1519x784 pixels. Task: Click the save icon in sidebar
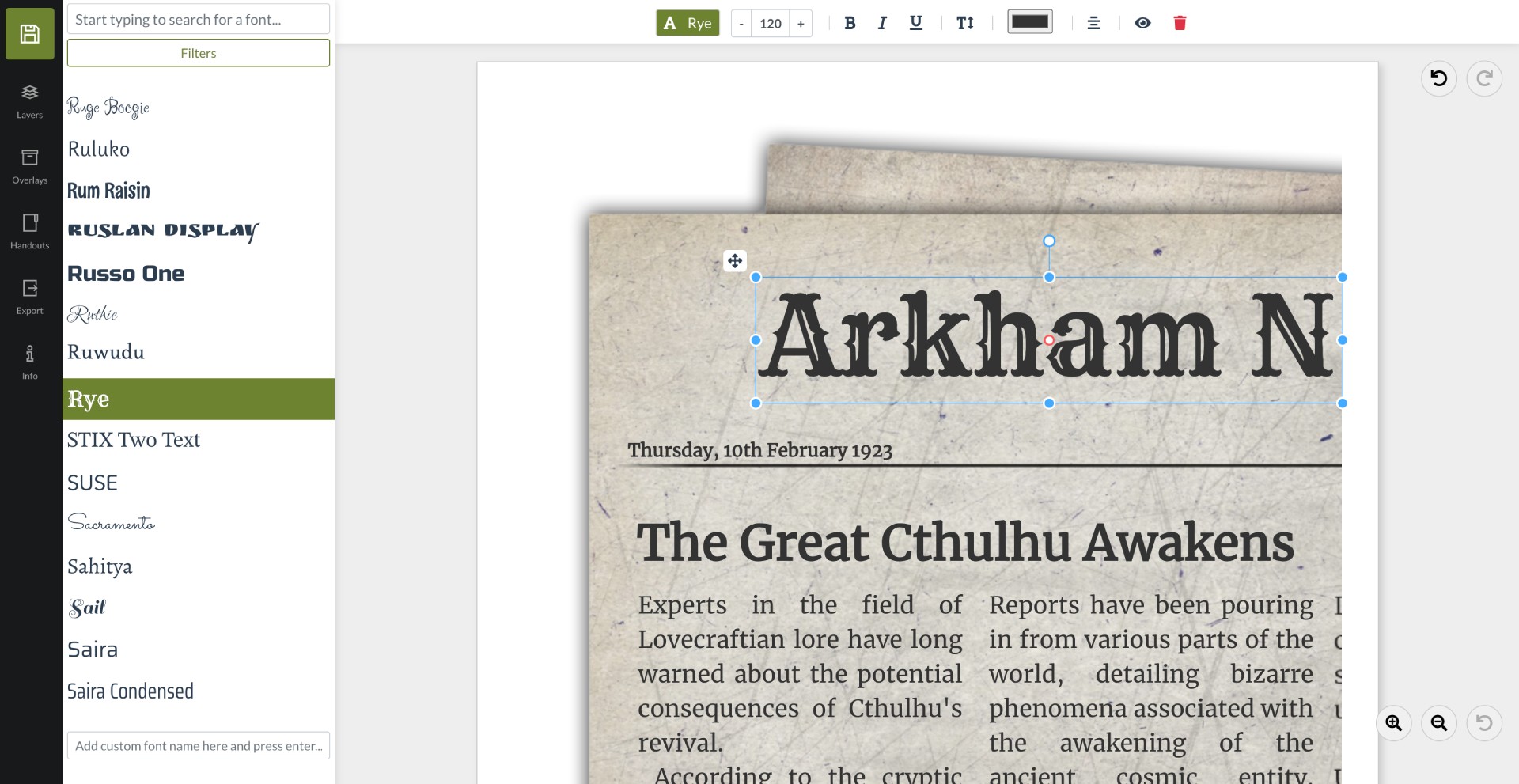tap(30, 34)
